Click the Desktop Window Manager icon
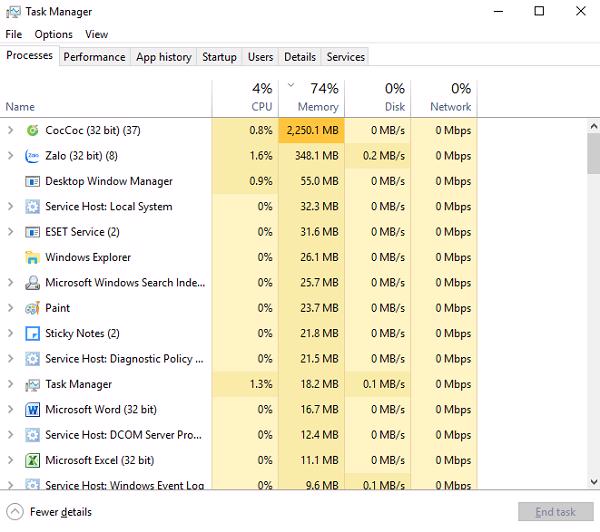This screenshot has height=532, width=600. tap(33, 181)
